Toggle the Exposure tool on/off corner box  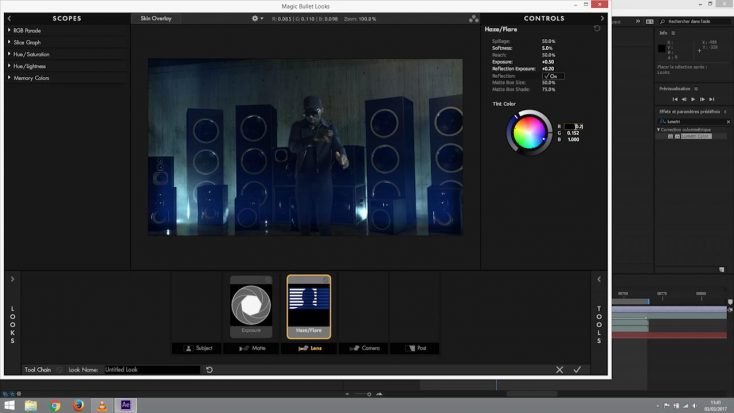tap(268, 280)
